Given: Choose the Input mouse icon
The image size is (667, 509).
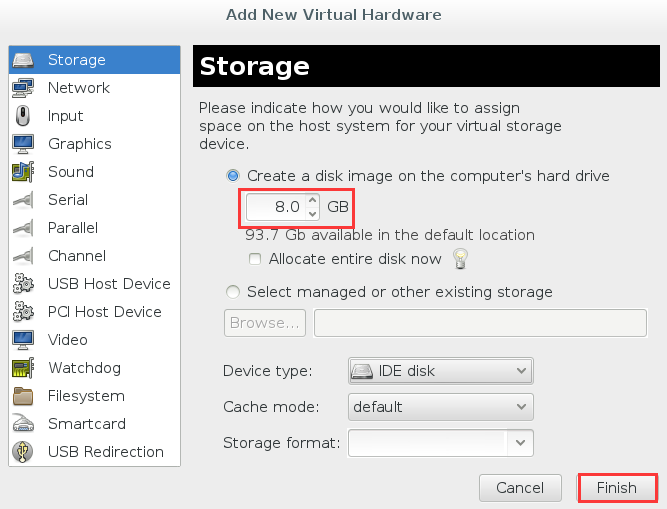Looking at the screenshot, I should pyautogui.click(x=23, y=116).
